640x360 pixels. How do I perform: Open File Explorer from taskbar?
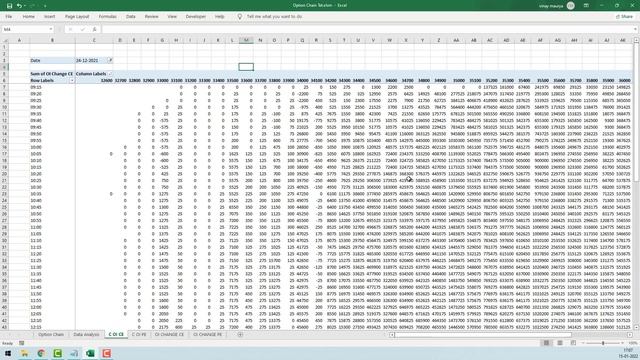point(24,353)
